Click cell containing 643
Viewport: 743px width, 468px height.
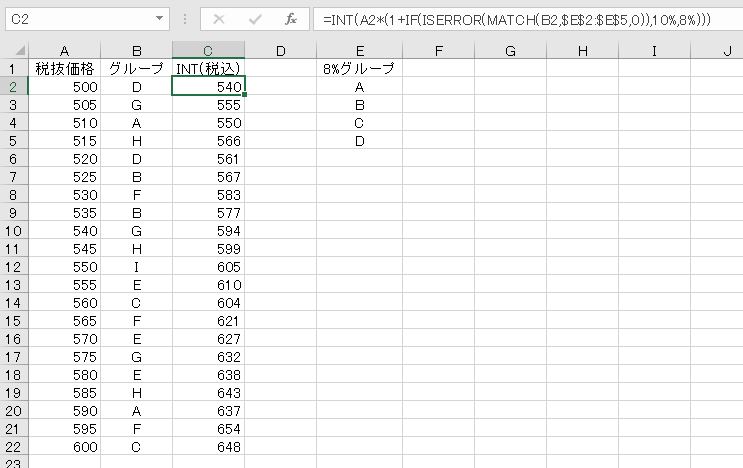point(208,393)
